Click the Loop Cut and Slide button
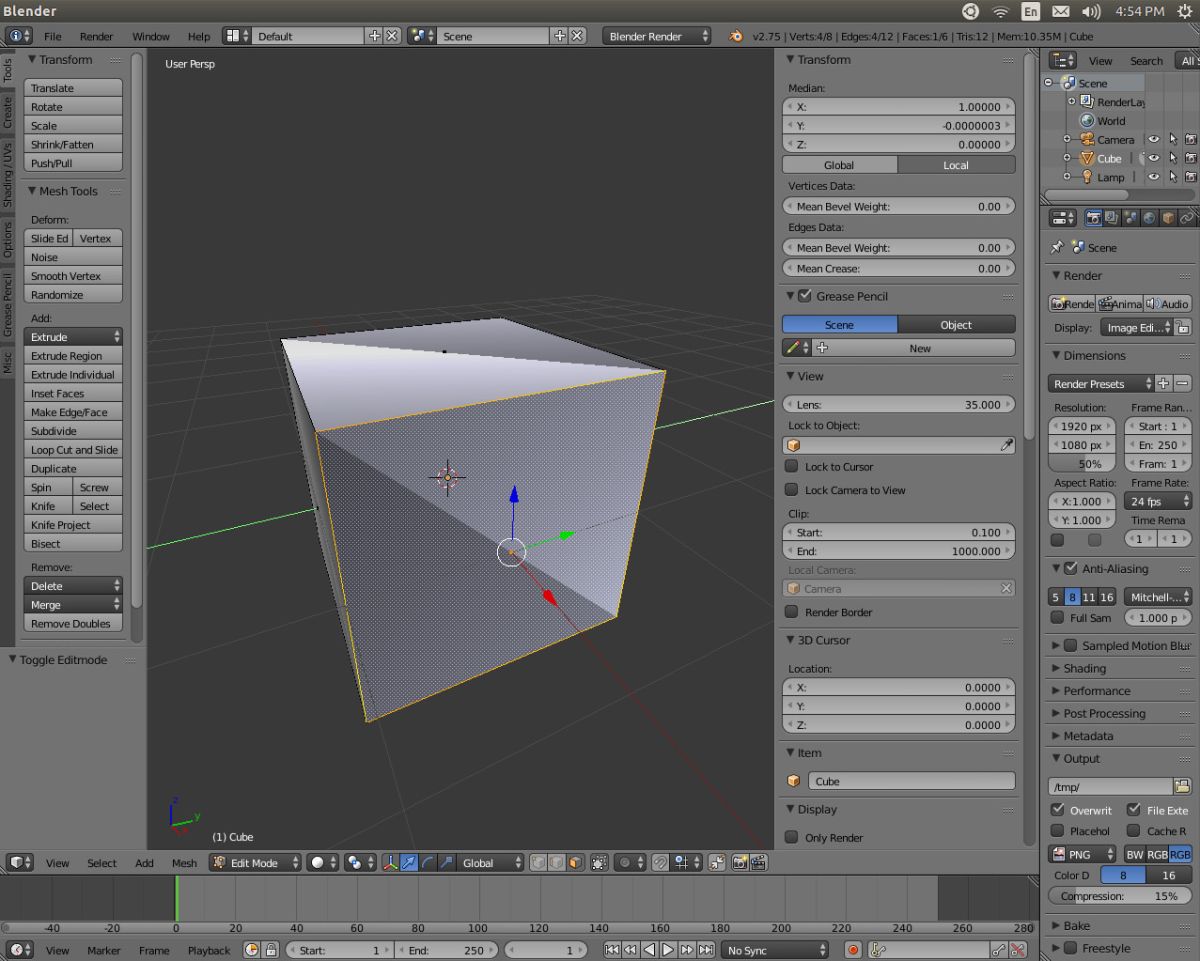The width and height of the screenshot is (1200, 961). pos(73,450)
